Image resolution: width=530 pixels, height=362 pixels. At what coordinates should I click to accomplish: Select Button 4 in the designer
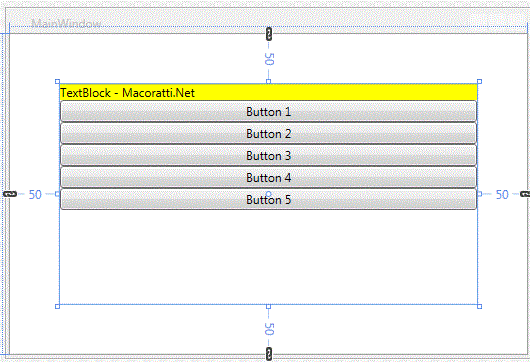(x=268, y=177)
